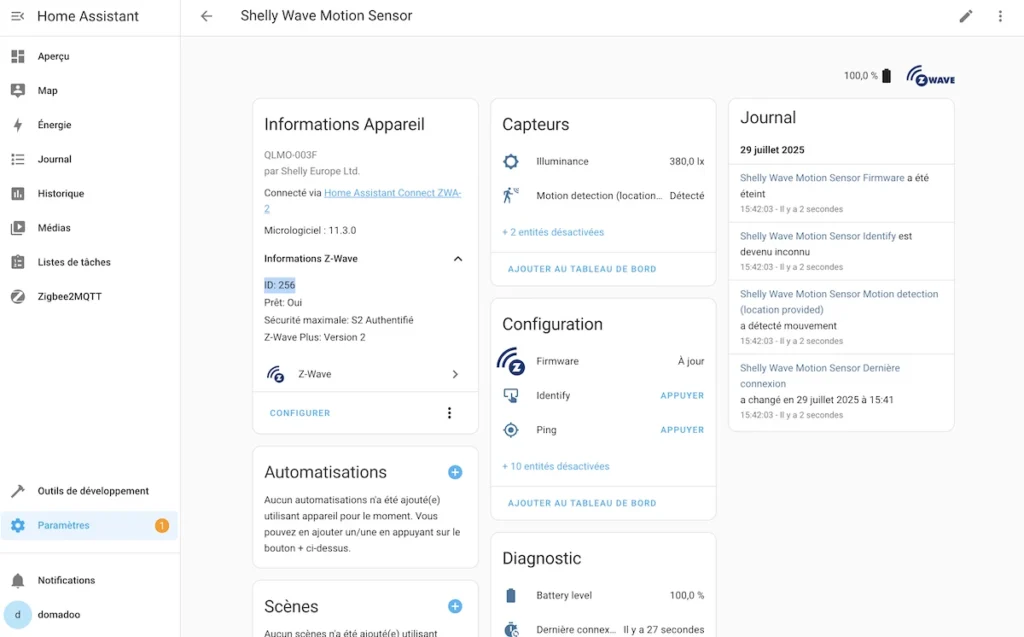Image resolution: width=1024 pixels, height=637 pixels.
Task: Open Aperçu in the sidebar
Action: coord(90,56)
